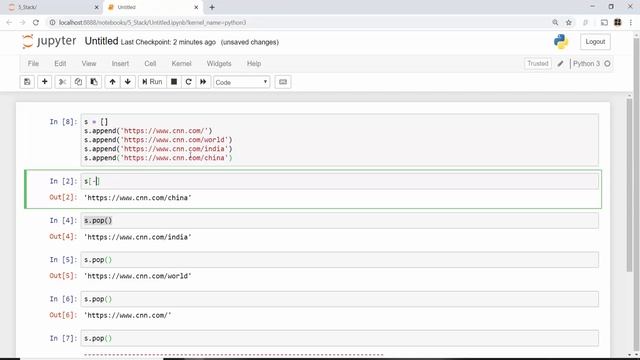
Task: Open a new browser tab
Action: click(x=212, y=7)
